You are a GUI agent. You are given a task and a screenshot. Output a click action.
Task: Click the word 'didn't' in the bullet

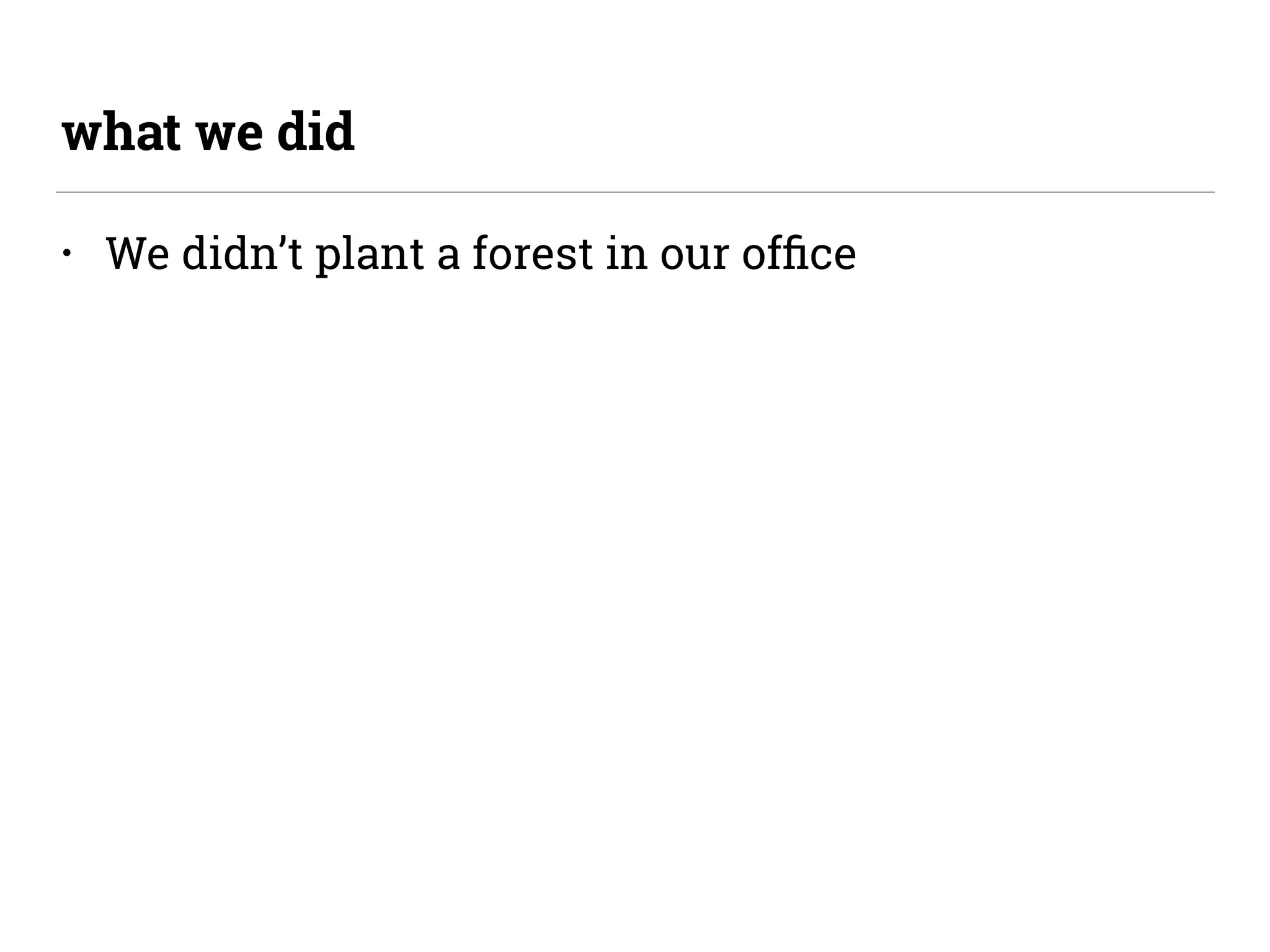click(x=242, y=253)
